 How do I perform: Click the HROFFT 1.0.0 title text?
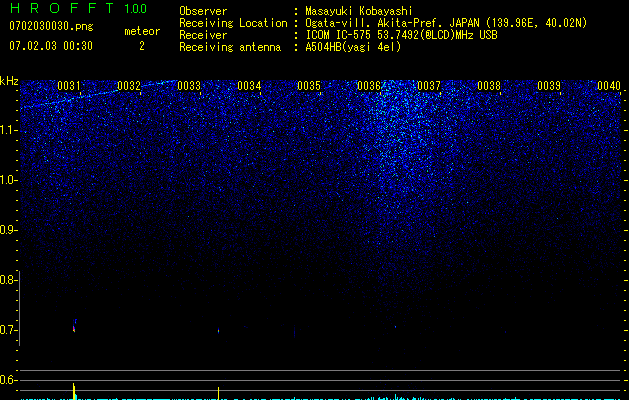(x=78, y=8)
